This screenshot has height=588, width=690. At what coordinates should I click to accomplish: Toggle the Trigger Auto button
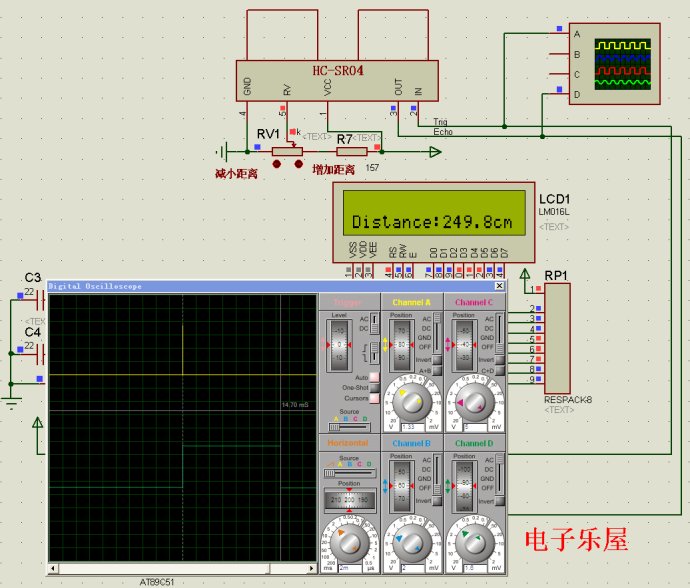click(374, 377)
